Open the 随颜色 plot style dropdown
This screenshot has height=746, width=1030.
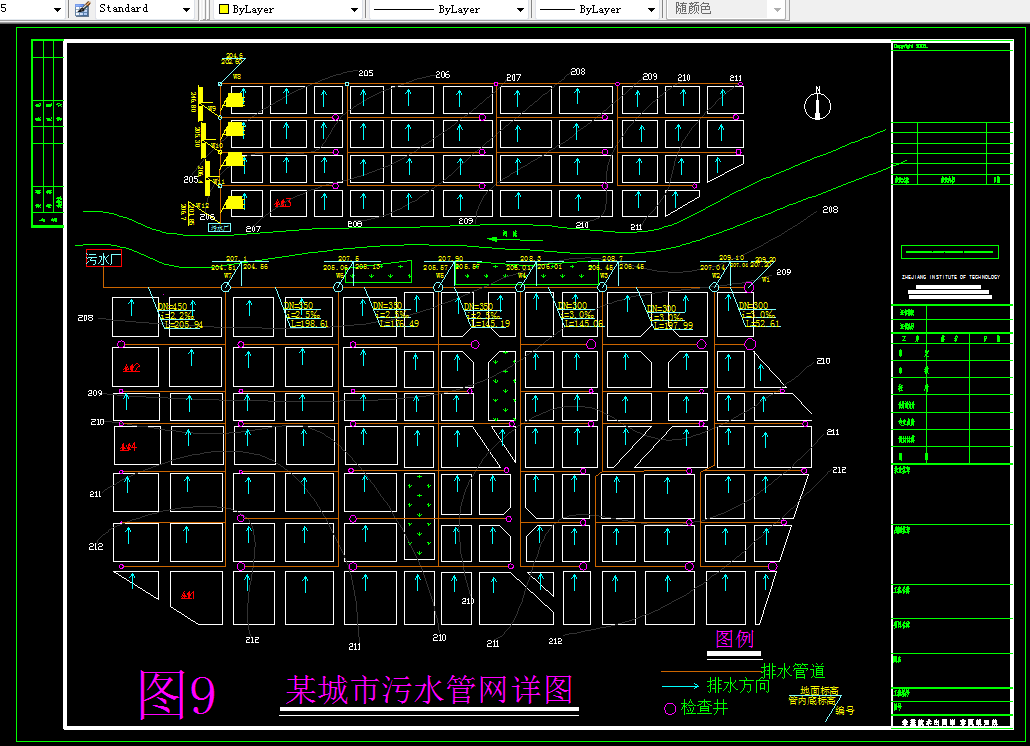(x=726, y=9)
